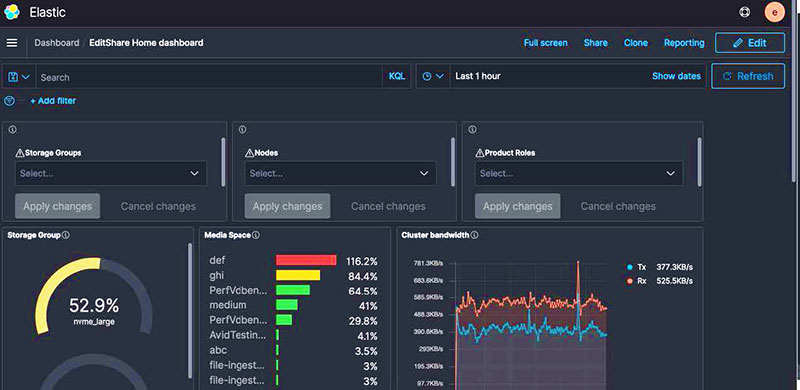The height and width of the screenshot is (390, 800).
Task: Open Full screen mode
Action: click(x=545, y=43)
